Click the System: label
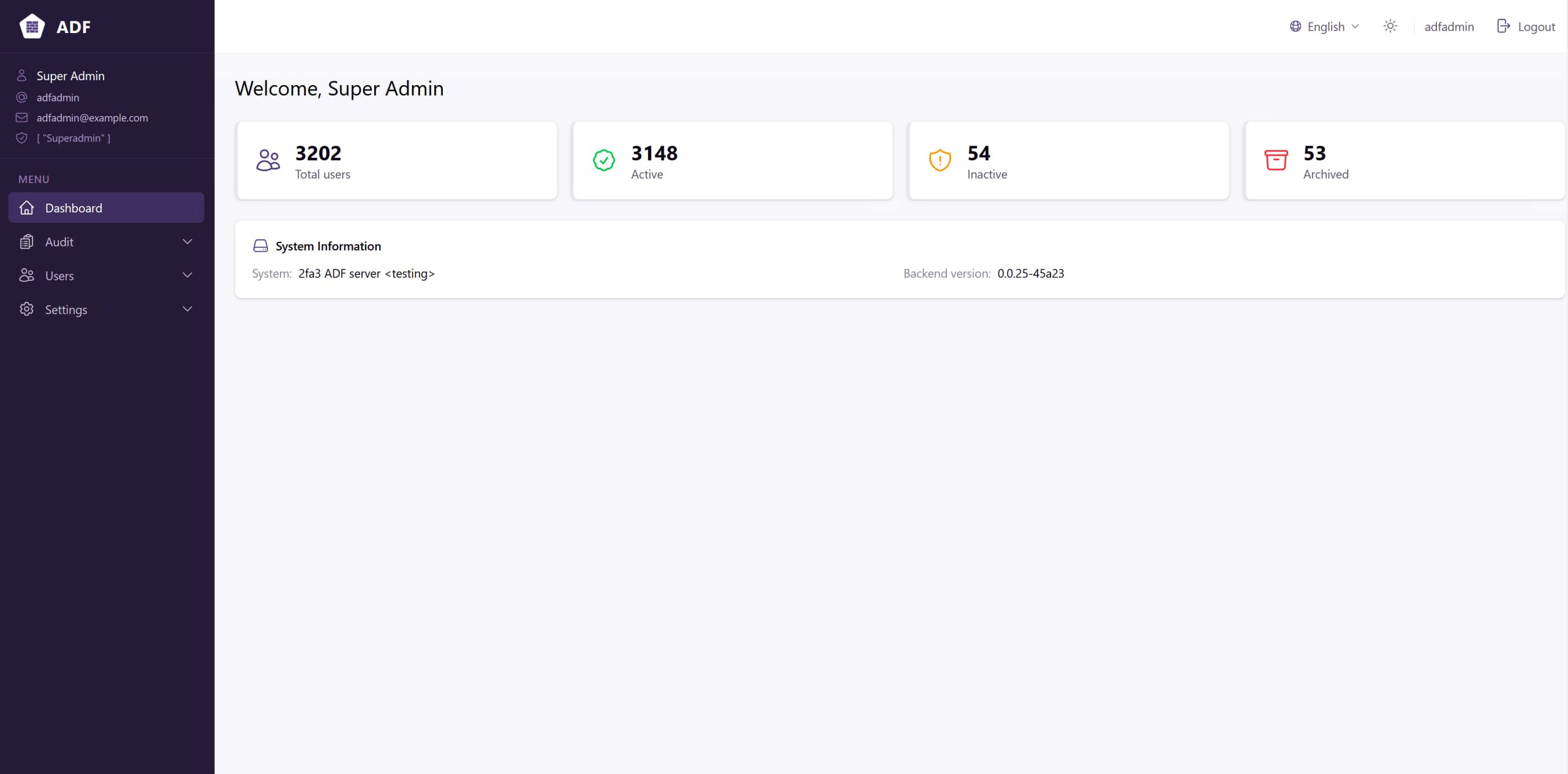This screenshot has width=1568, height=774. [x=272, y=274]
